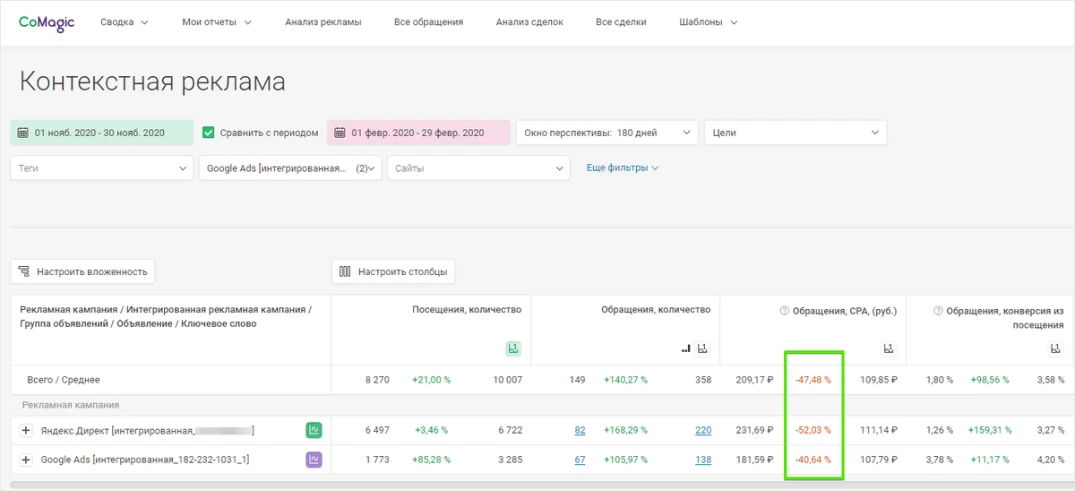
Task: Go to Анализ сделок
Action: pos(529,22)
